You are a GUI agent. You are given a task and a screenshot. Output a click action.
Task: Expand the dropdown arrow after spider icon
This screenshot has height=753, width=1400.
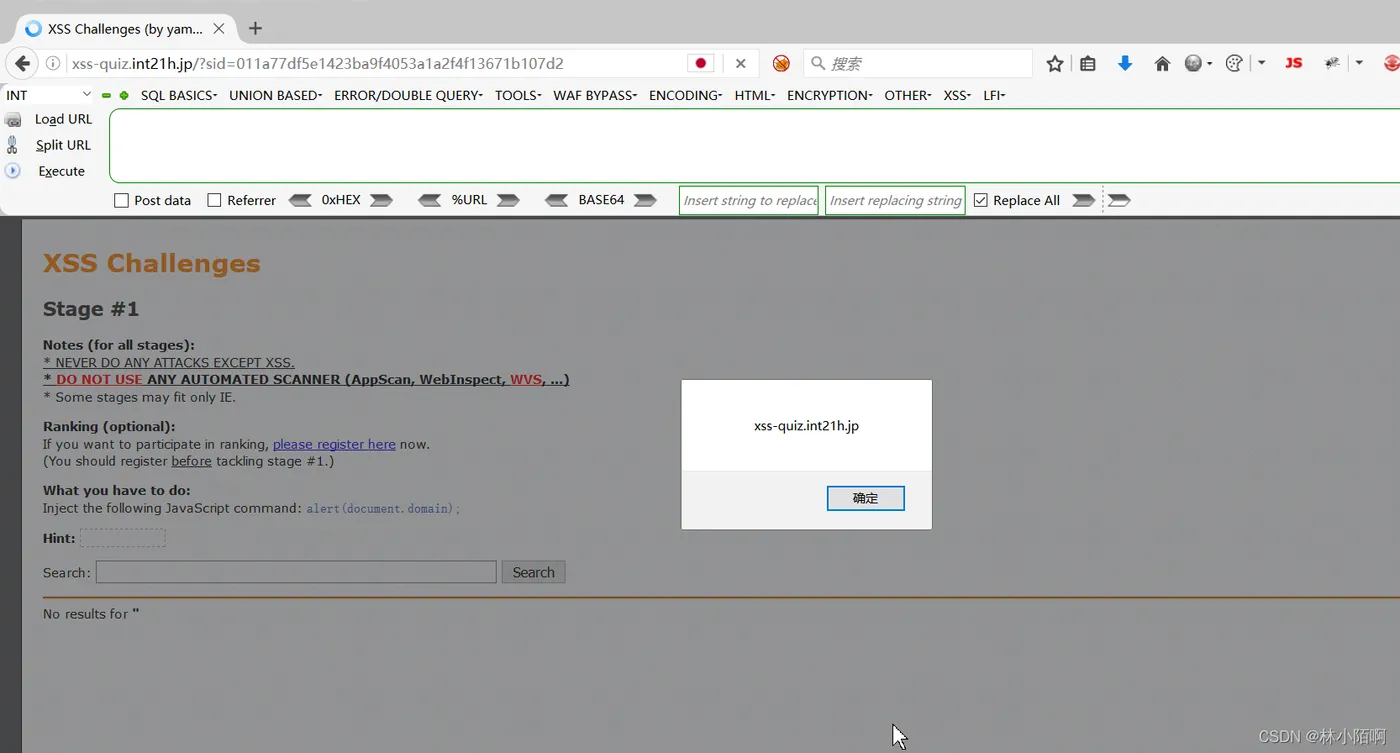coord(1359,63)
